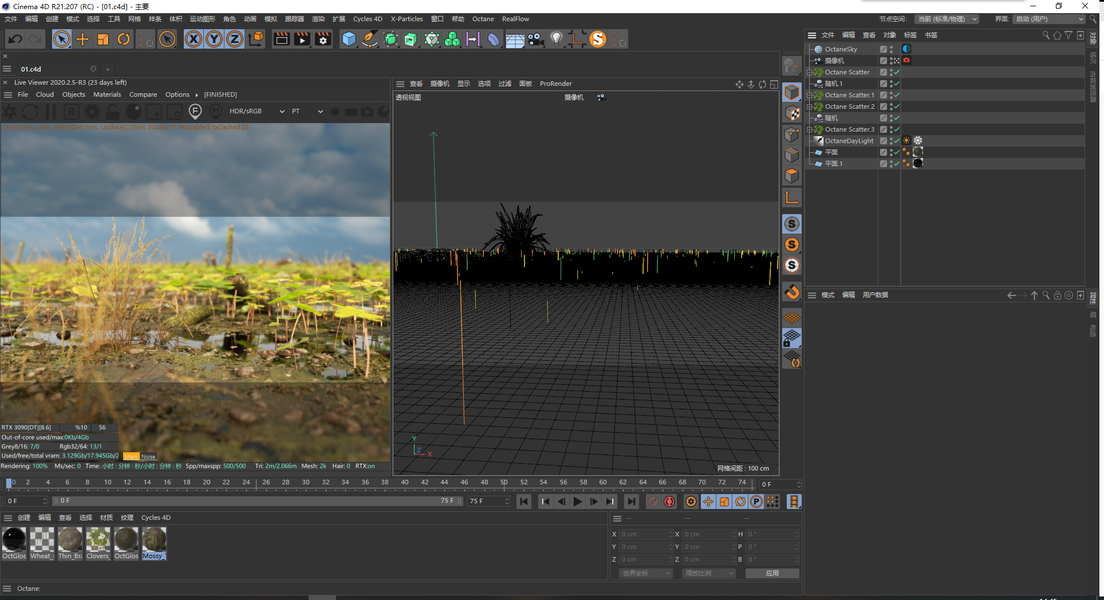Toggle visibility dots for OctaneSky object
This screenshot has width=1104, height=600.
[x=891, y=49]
